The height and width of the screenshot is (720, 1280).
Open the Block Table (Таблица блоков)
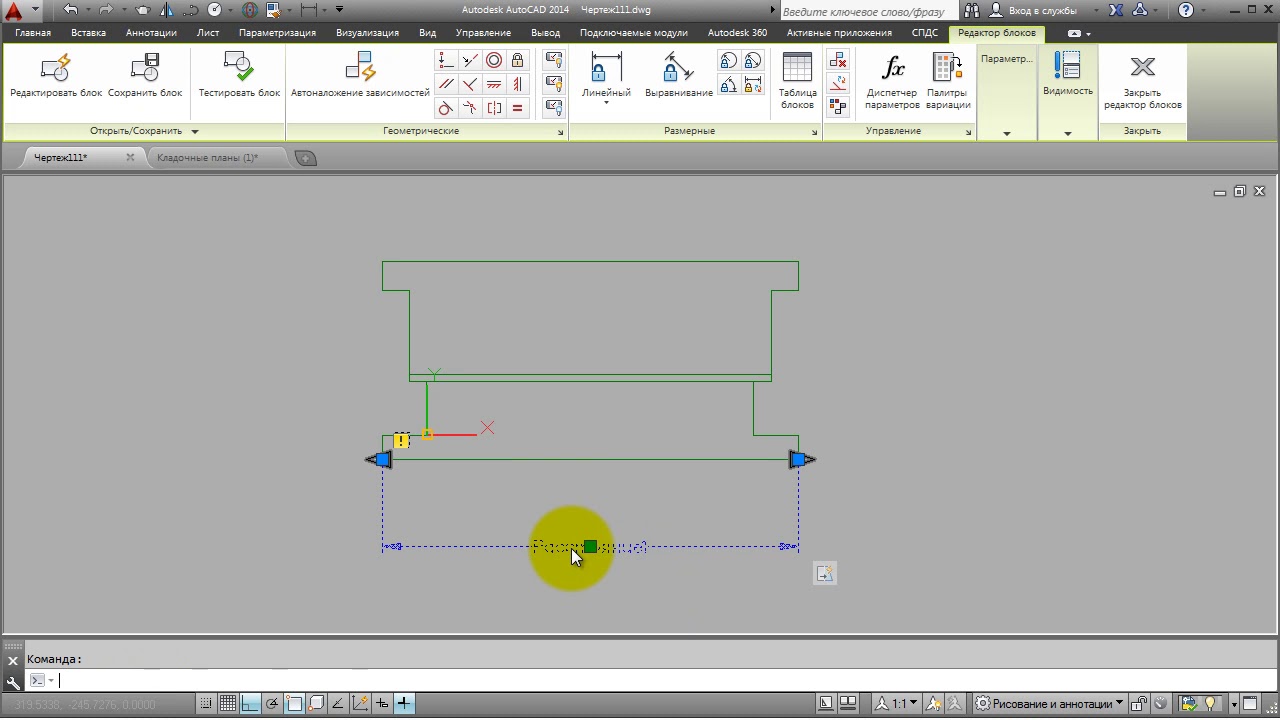point(797,81)
